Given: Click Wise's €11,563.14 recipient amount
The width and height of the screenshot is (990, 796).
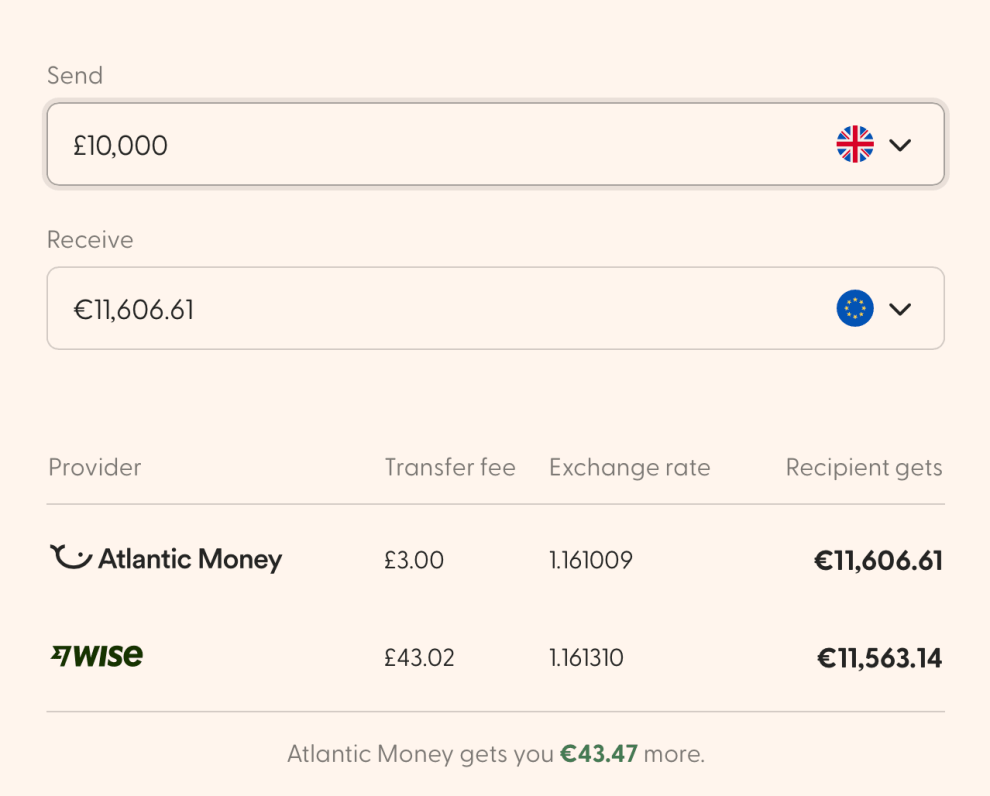Looking at the screenshot, I should (878, 657).
